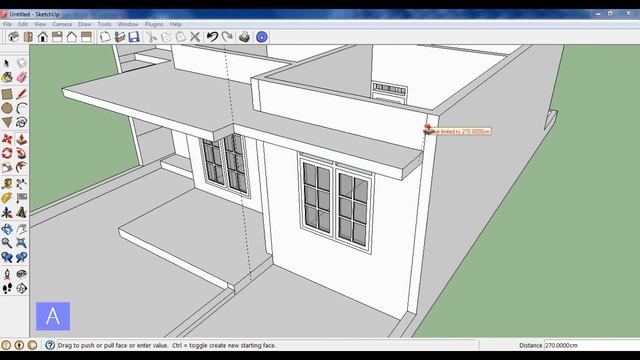Click the status bar help question icon
This screenshot has height=360, width=640.
[x=50, y=345]
